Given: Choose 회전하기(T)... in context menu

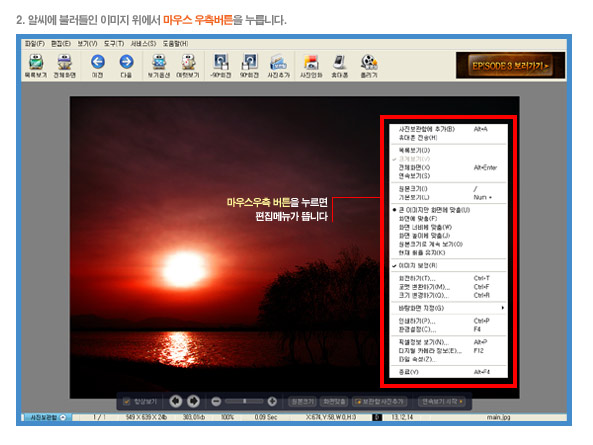Looking at the screenshot, I should [x=448, y=278].
